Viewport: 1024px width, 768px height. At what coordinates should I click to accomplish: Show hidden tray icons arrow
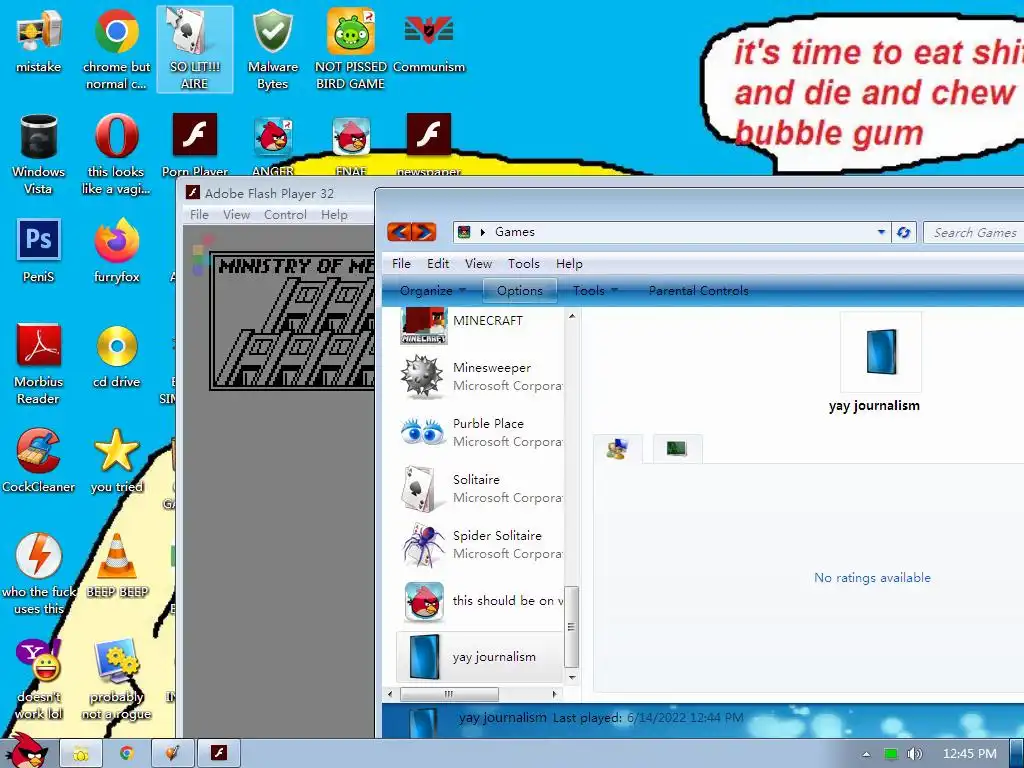click(867, 754)
